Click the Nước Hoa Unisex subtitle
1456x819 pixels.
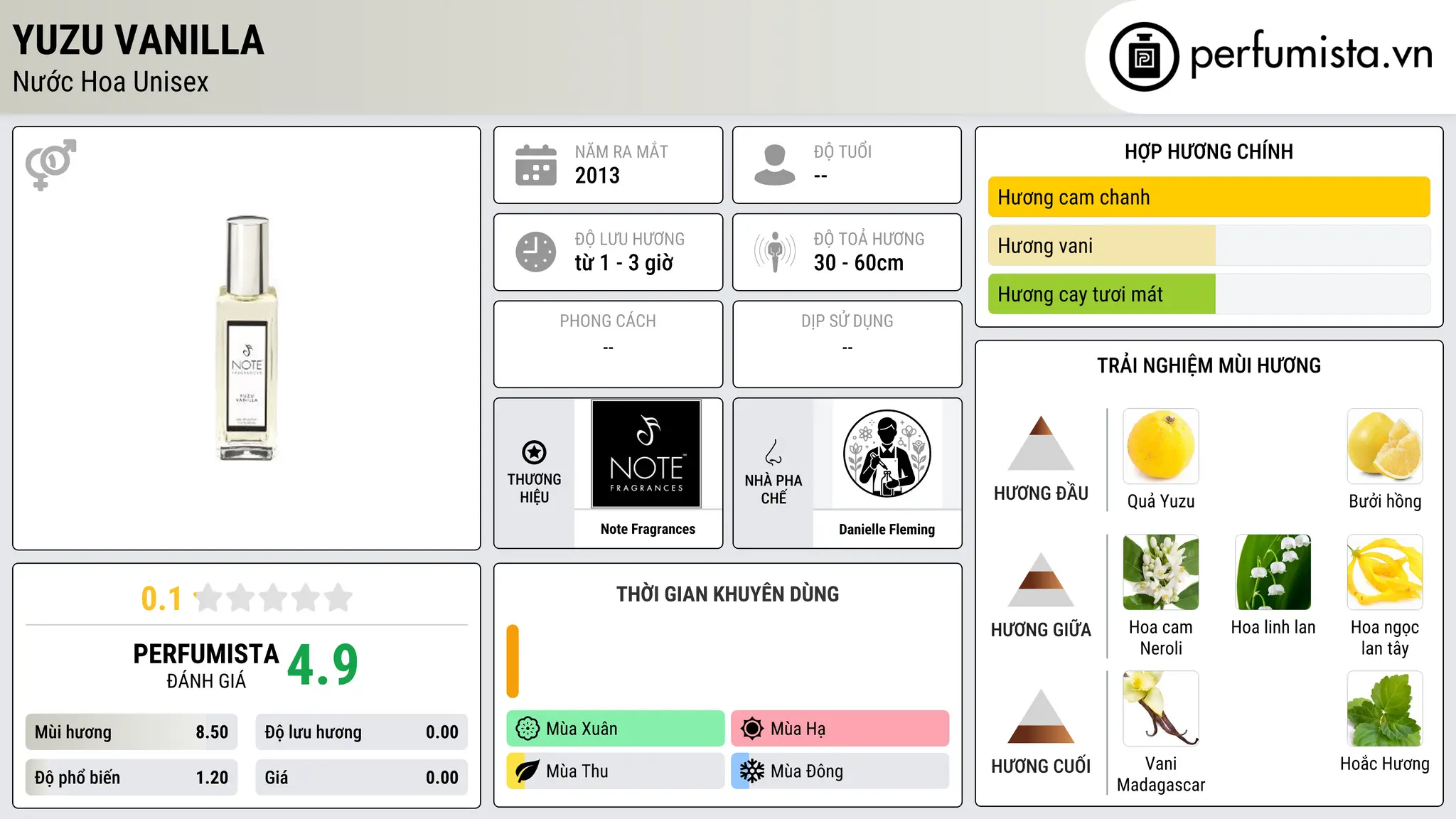[111, 82]
